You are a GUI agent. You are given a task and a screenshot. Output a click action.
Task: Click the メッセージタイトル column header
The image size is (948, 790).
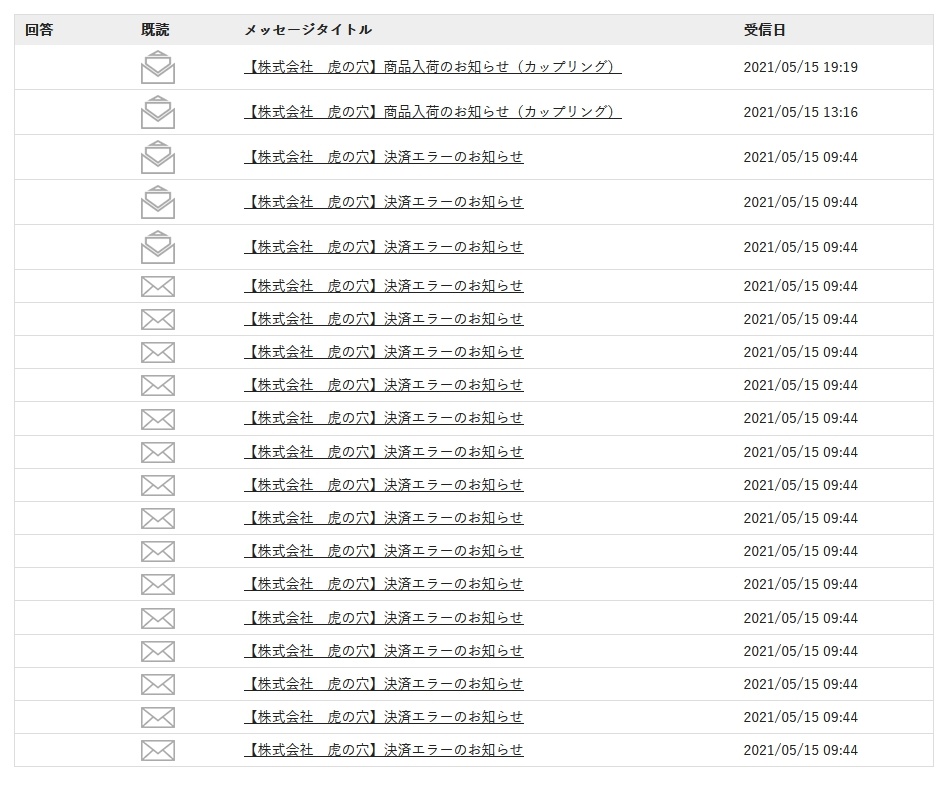click(308, 30)
